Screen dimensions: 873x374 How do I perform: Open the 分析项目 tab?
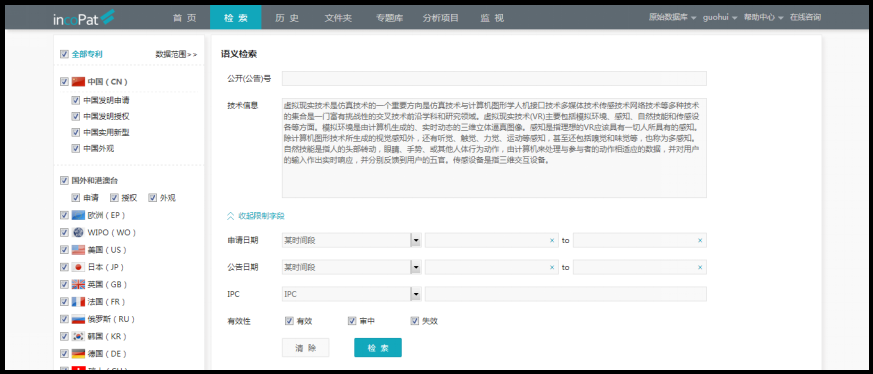click(440, 18)
